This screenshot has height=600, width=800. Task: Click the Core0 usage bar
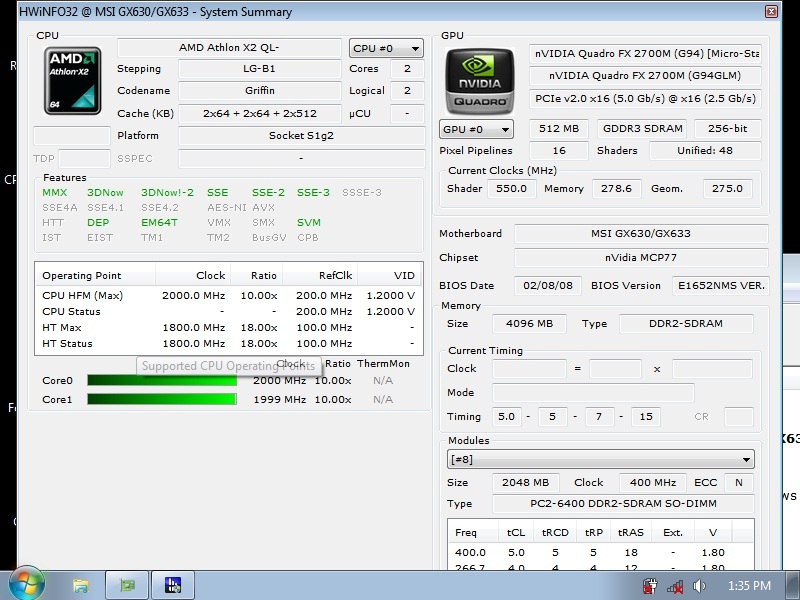162,380
